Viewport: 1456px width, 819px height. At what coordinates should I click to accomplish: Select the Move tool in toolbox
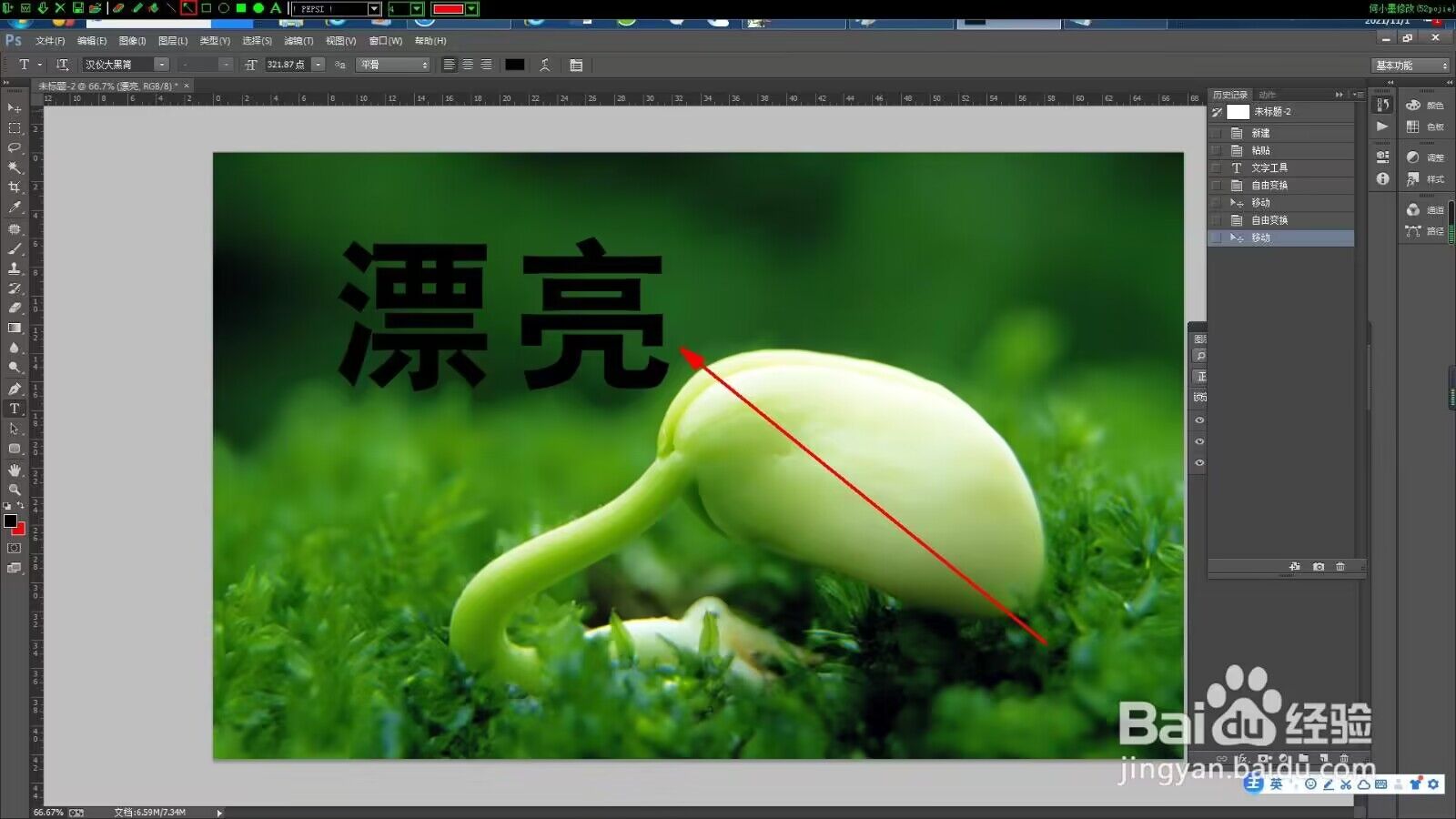point(15,108)
